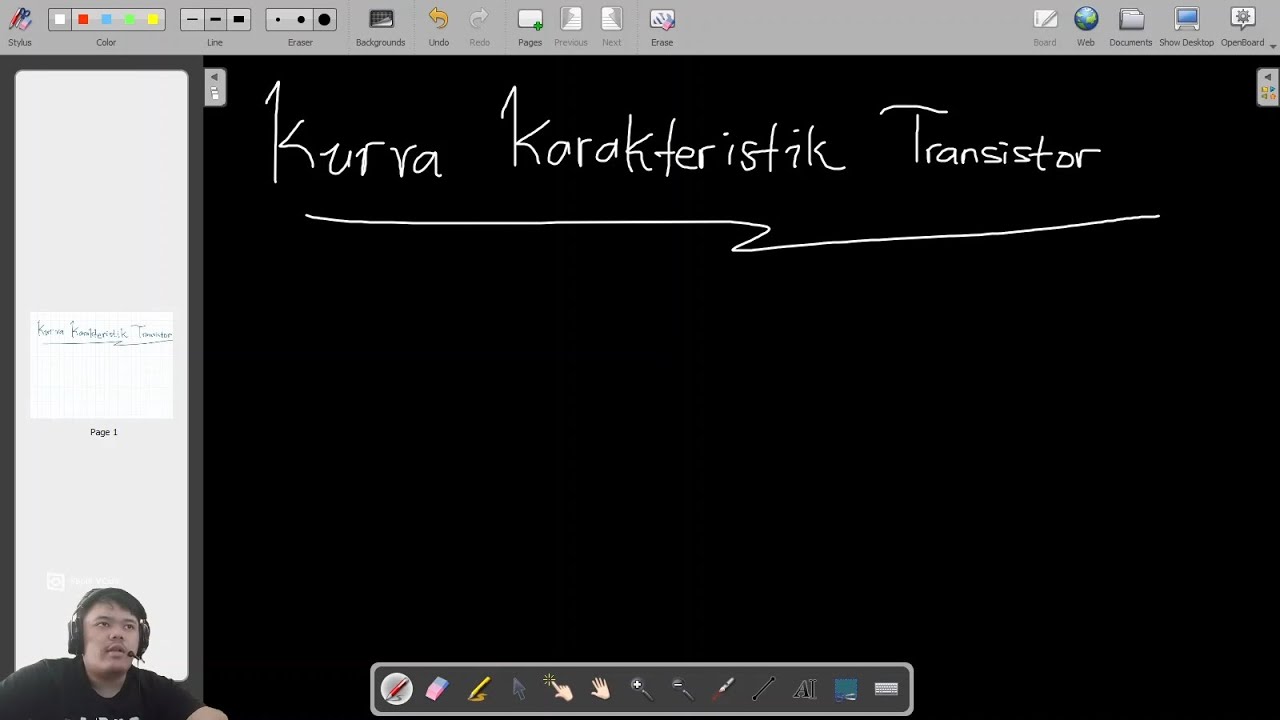Choose the thick line width
Screen dimensions: 1280x720
pos(238,19)
